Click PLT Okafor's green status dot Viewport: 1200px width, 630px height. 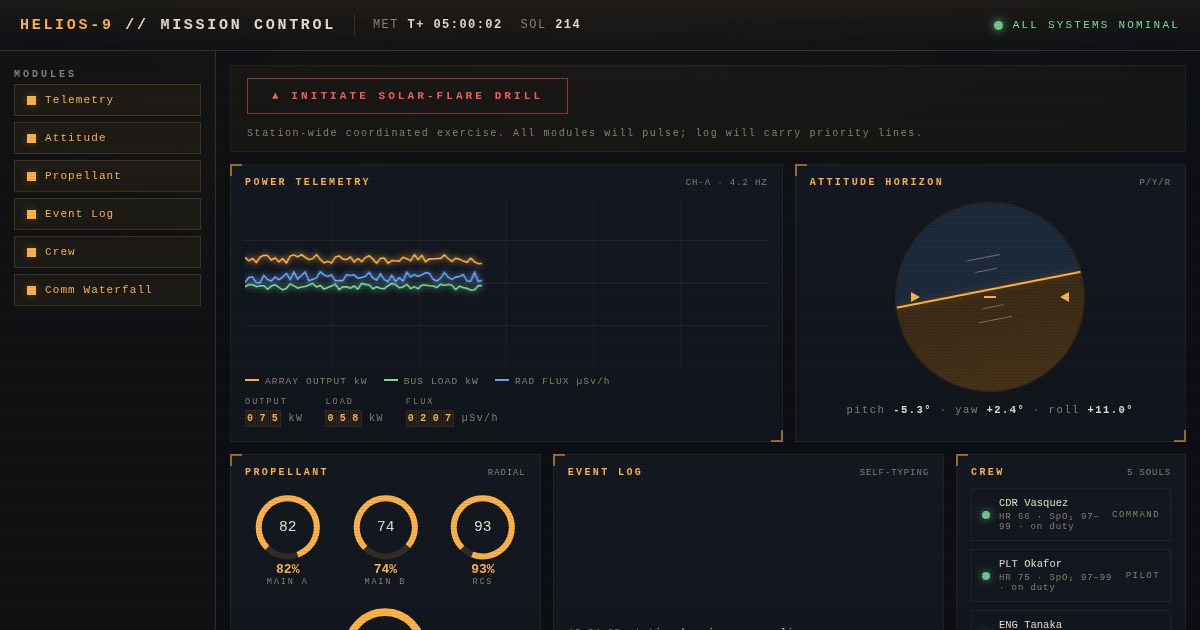click(x=986, y=576)
